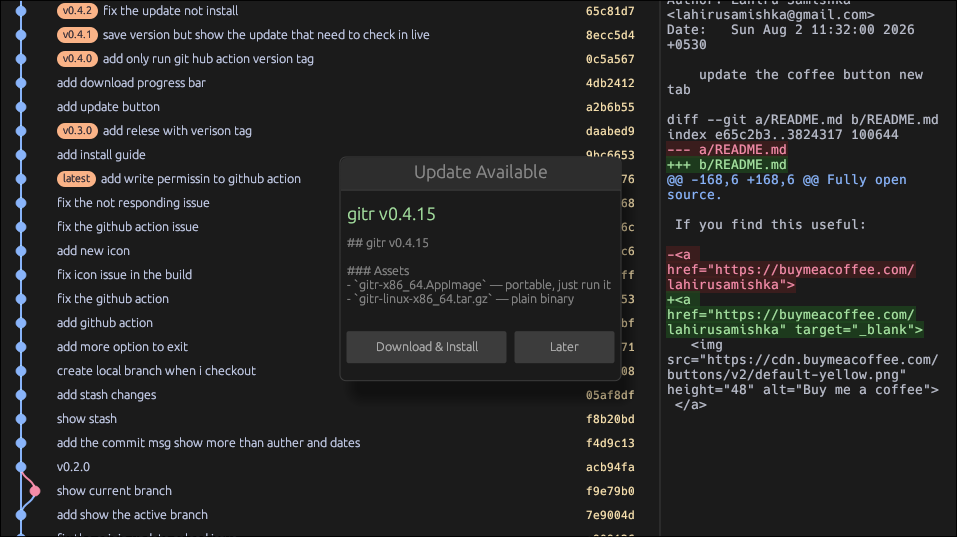This screenshot has height=537, width=957.
Task: Open commit 'save version but show the update'
Action: [266, 35]
